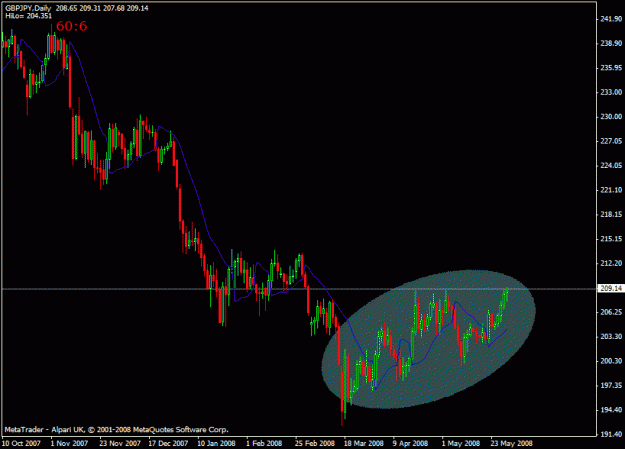
Task: Click the 218.15 price scale label
Action: point(611,214)
